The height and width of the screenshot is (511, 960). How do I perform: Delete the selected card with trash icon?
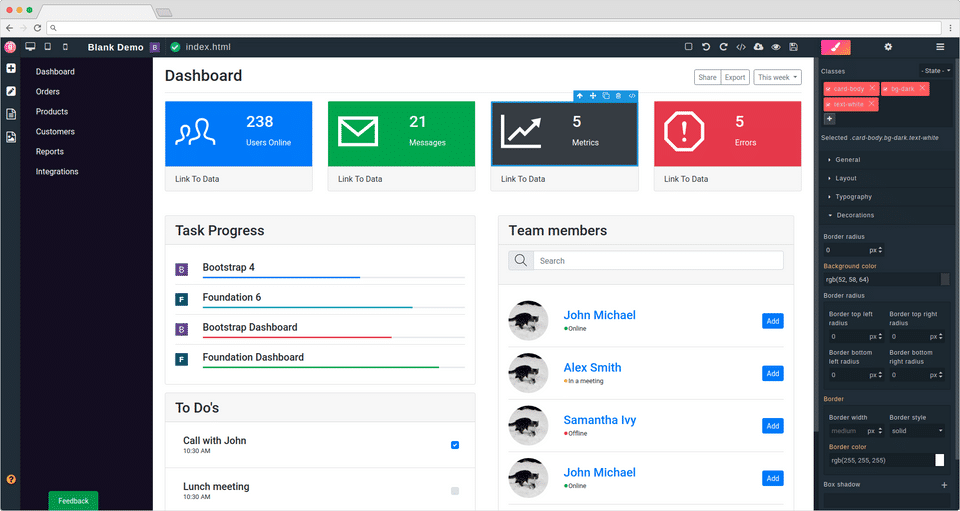(x=618, y=95)
